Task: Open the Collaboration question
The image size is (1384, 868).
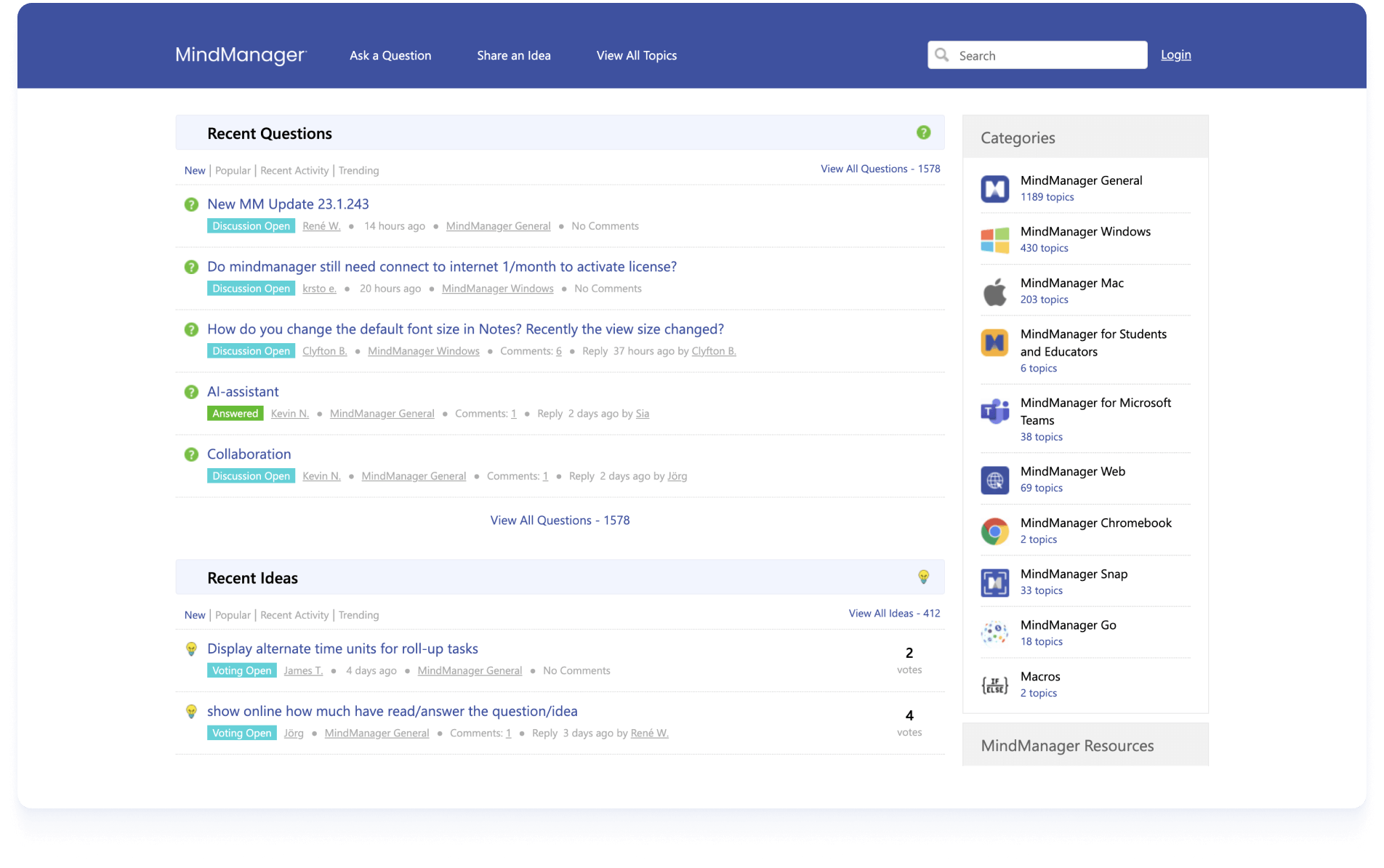Action: tap(249, 454)
